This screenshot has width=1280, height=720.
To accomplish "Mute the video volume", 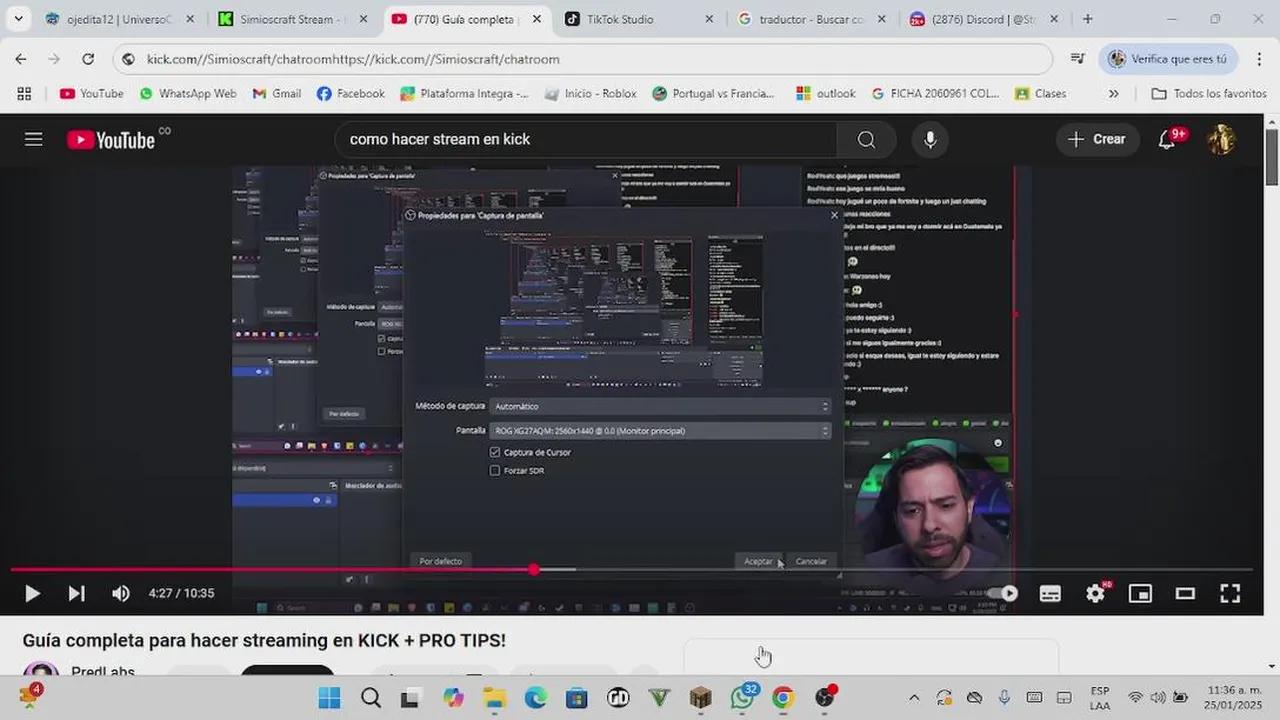I will (121, 593).
